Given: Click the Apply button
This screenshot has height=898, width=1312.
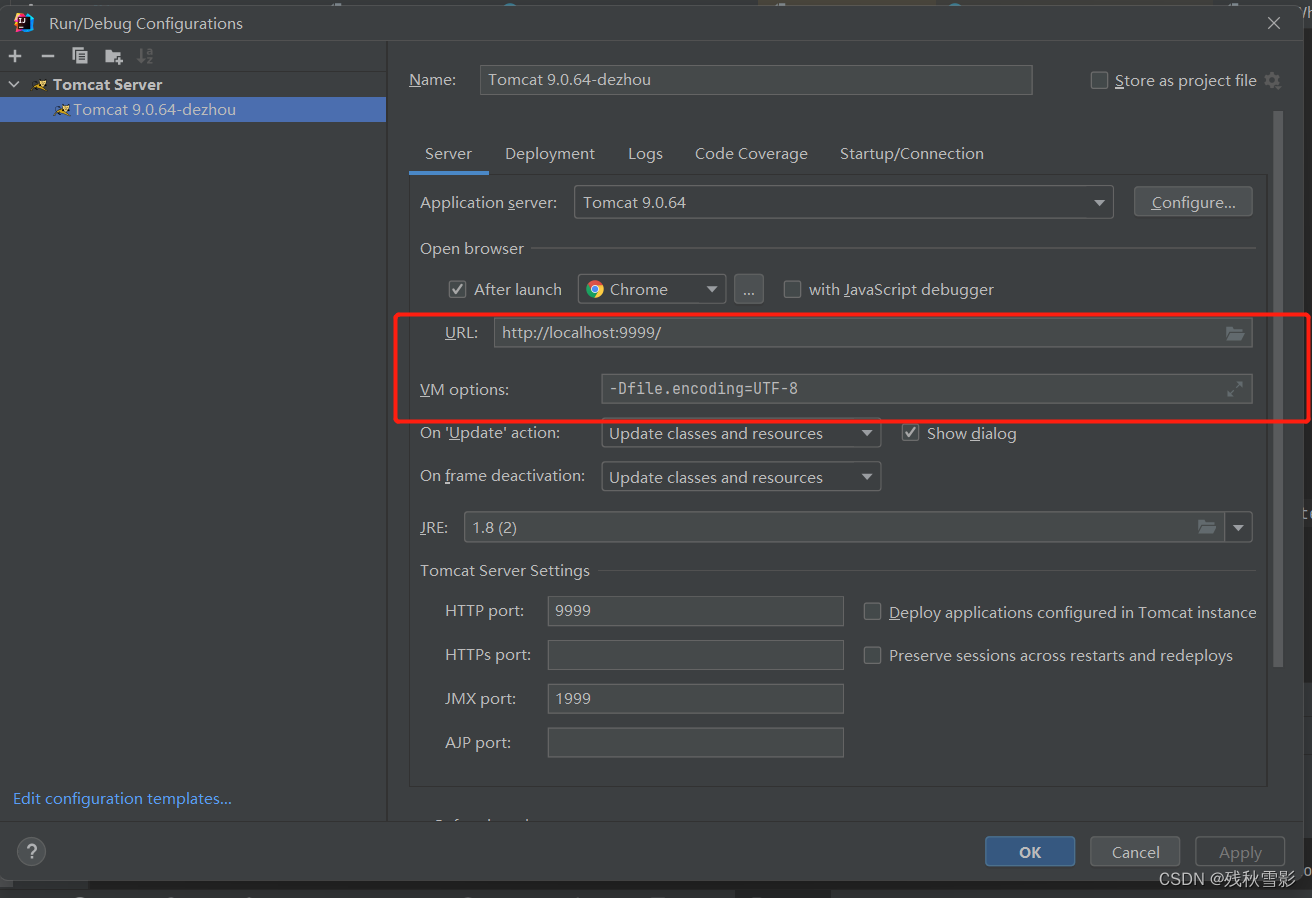Looking at the screenshot, I should [1240, 852].
